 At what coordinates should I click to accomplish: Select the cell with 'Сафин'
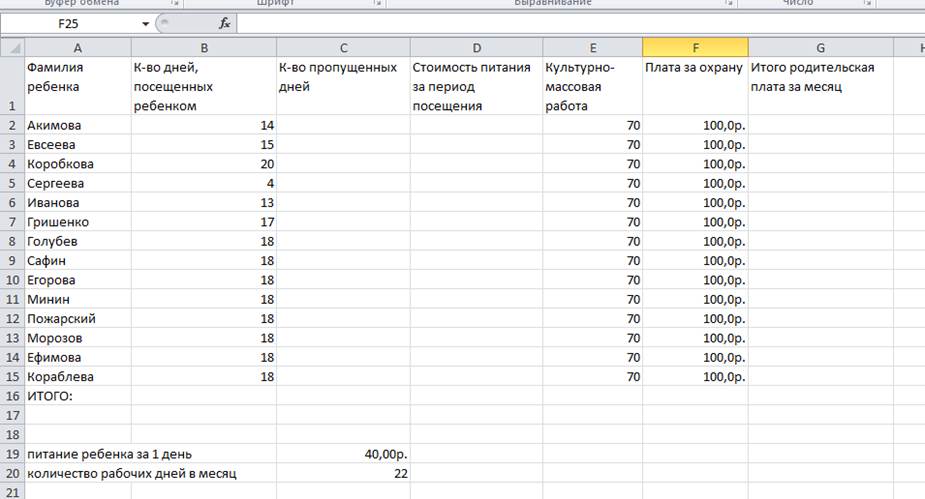click(x=78, y=261)
